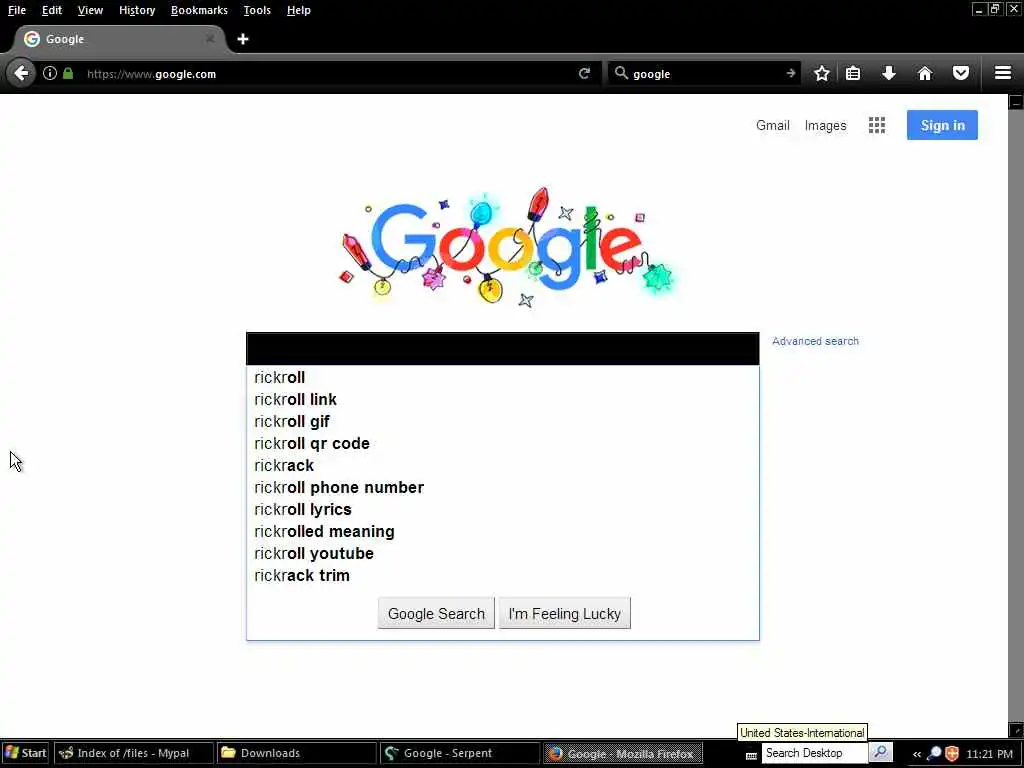Click the scroll down arrow of page scrollbar
Image resolution: width=1024 pixels, height=768 pixels.
[1016, 729]
